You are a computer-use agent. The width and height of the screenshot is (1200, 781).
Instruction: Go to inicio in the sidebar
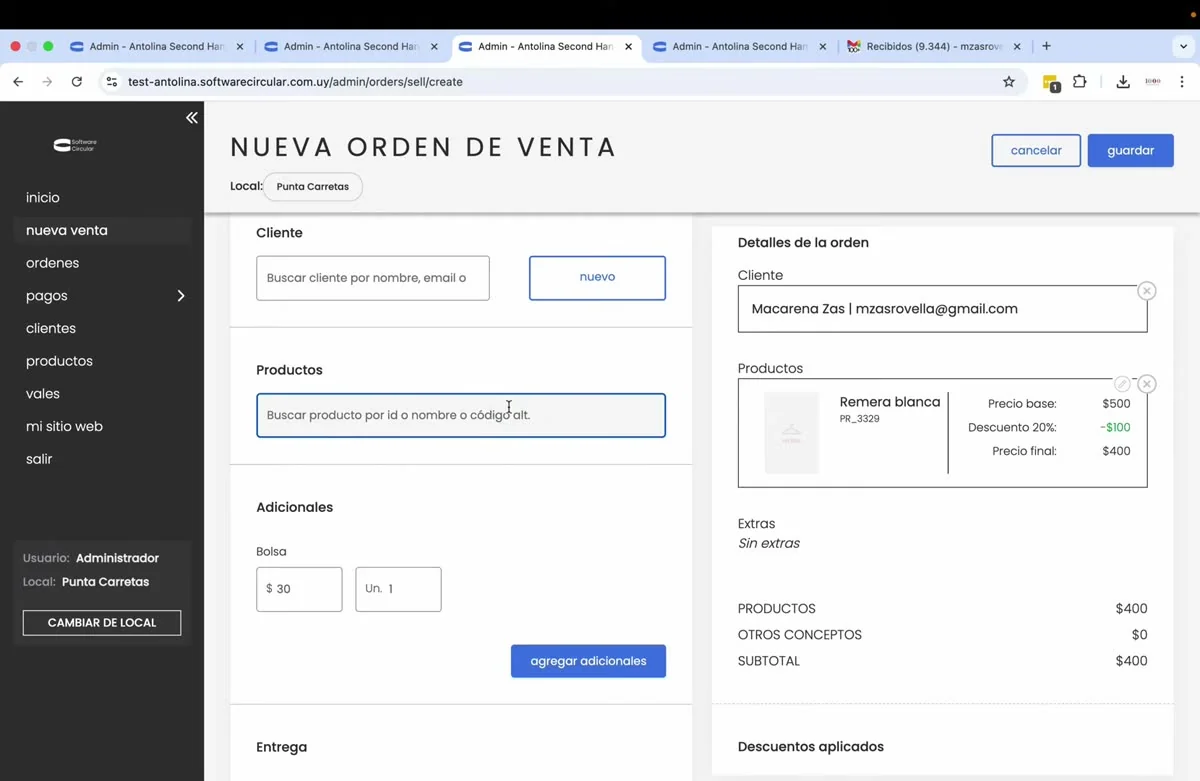[43, 198]
